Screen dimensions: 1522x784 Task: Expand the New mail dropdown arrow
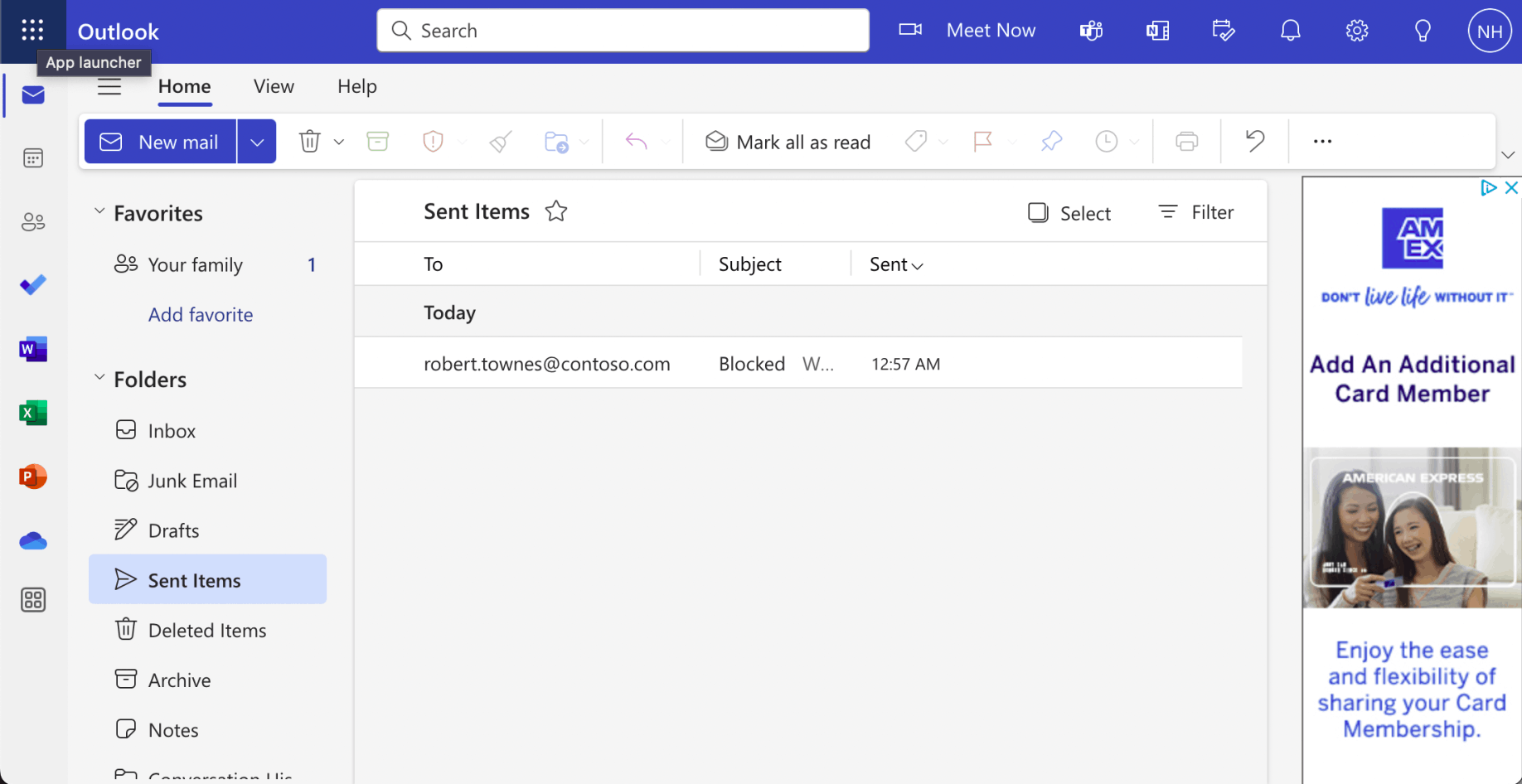[257, 142]
